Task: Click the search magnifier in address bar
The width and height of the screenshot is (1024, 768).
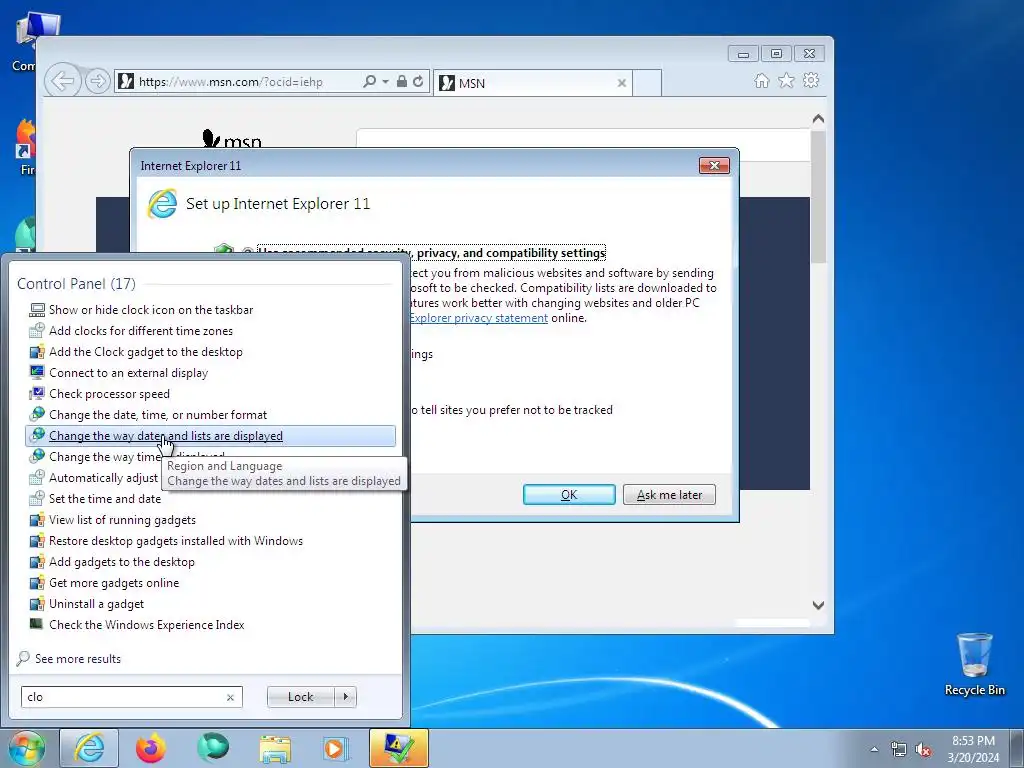Action: (369, 82)
